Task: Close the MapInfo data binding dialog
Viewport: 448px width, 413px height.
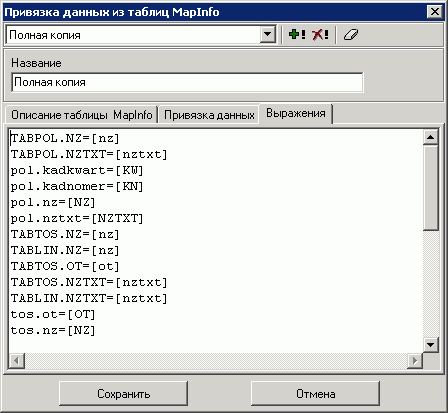Action: [435, 12]
